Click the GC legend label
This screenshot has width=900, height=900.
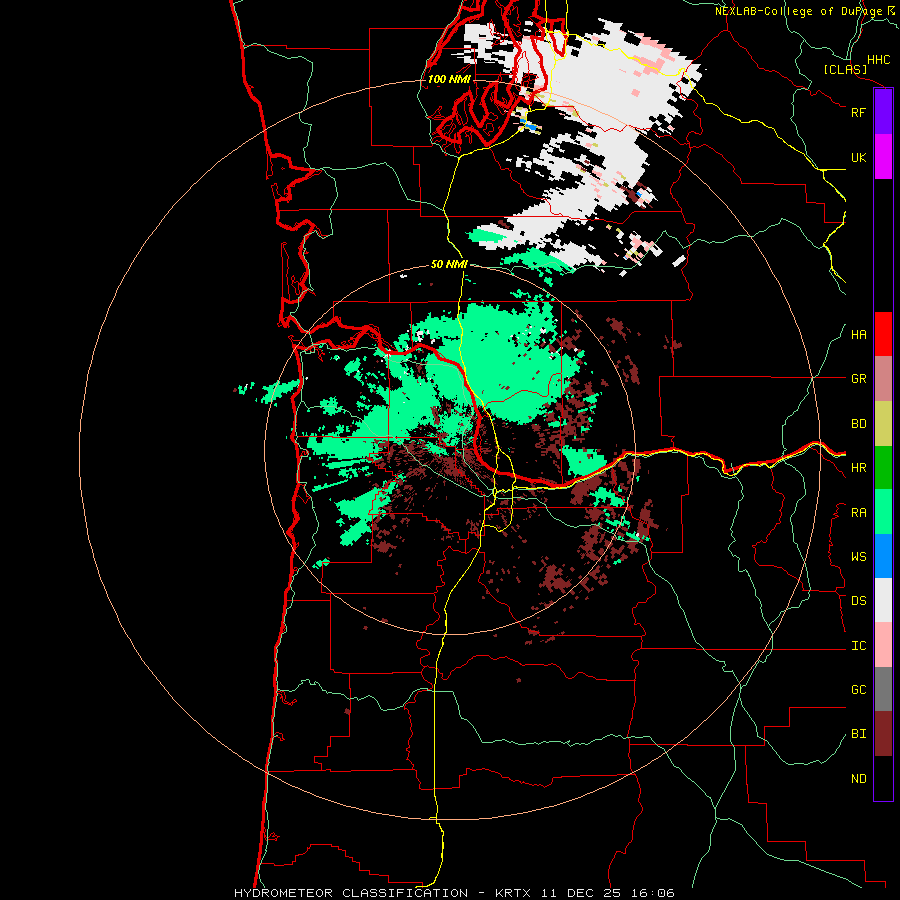click(858, 690)
